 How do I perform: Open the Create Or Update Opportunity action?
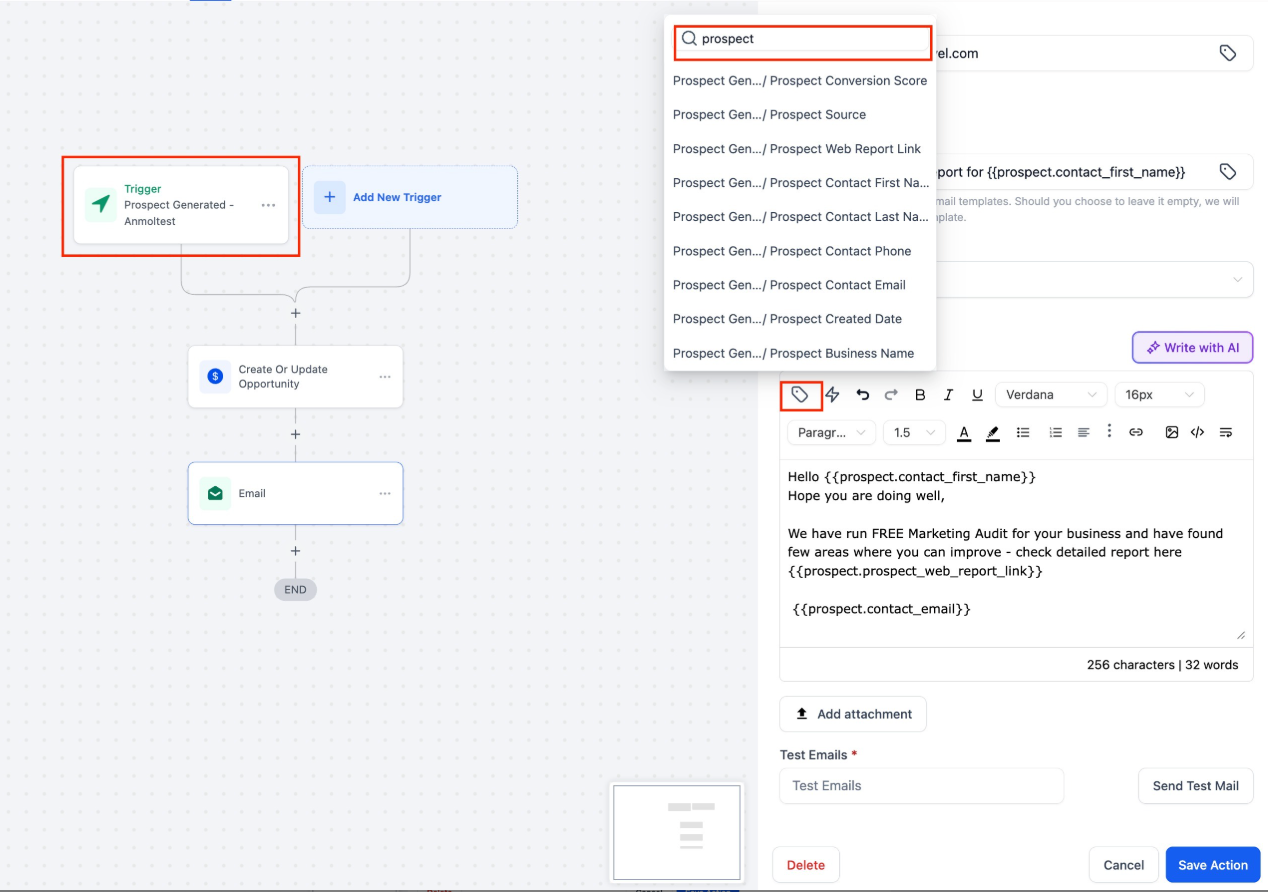tap(295, 377)
